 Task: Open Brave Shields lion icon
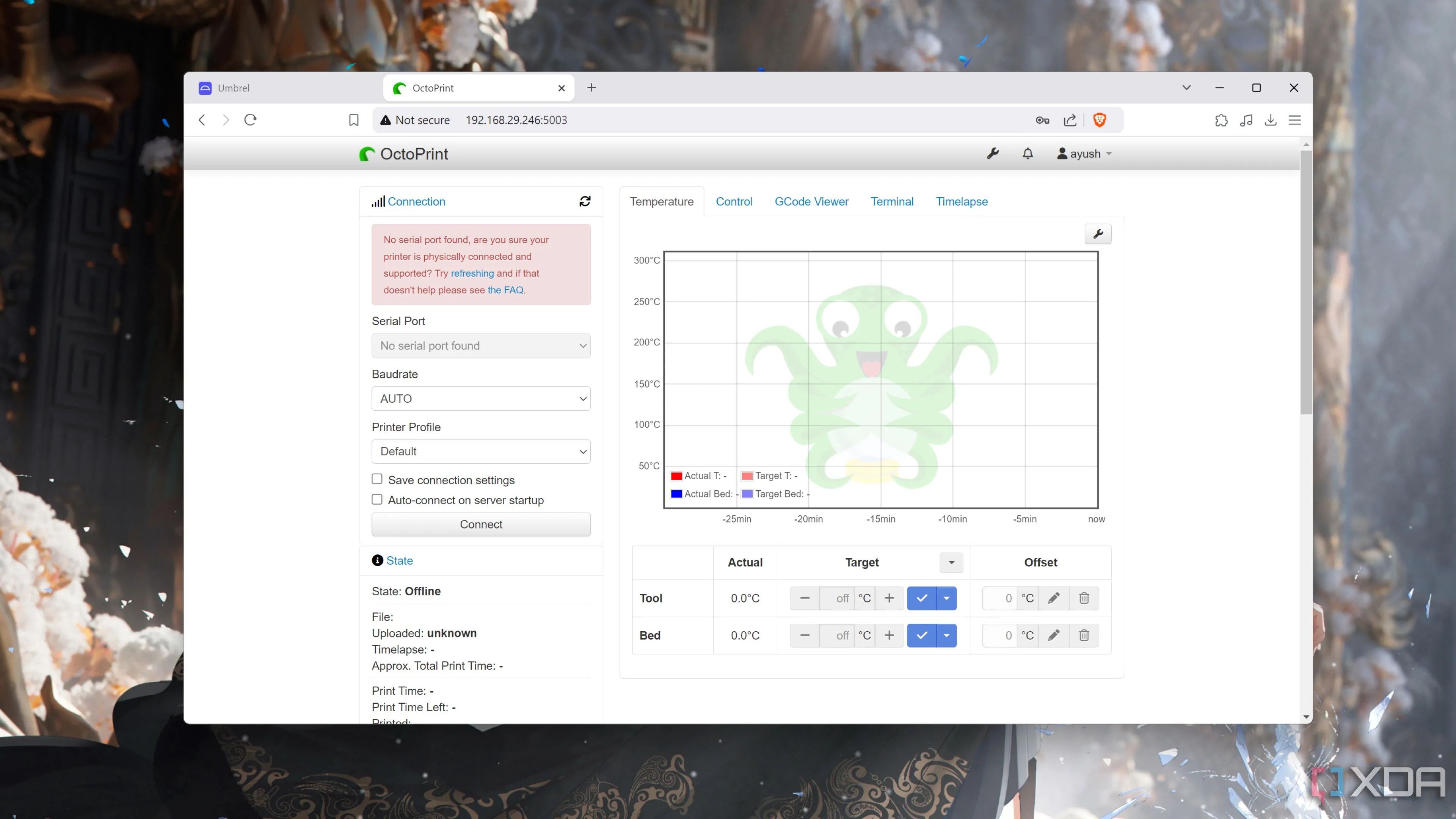point(1099,120)
